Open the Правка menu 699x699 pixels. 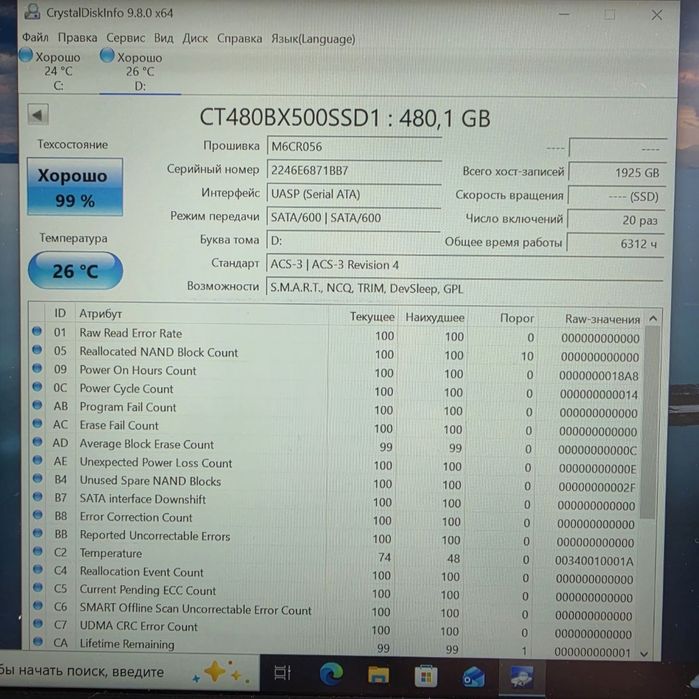78,38
